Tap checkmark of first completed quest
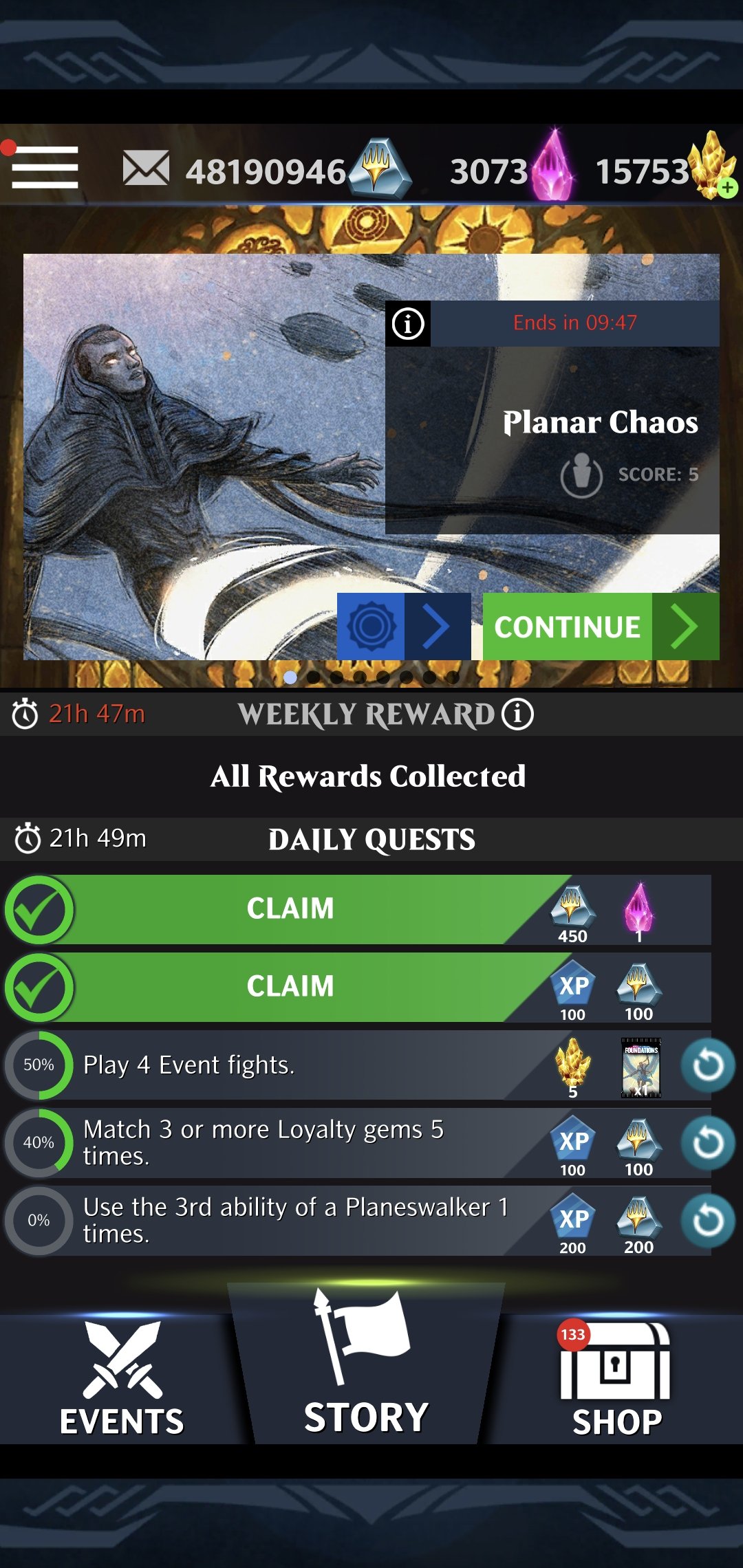 click(x=39, y=909)
